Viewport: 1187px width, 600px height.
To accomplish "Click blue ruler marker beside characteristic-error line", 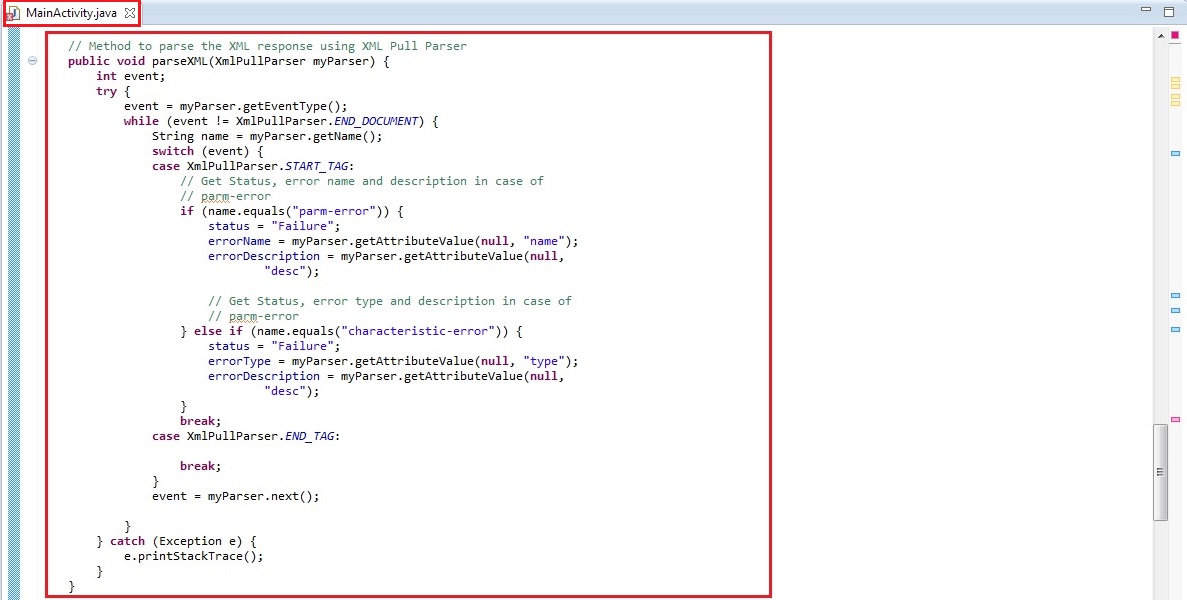I will coord(1175,328).
